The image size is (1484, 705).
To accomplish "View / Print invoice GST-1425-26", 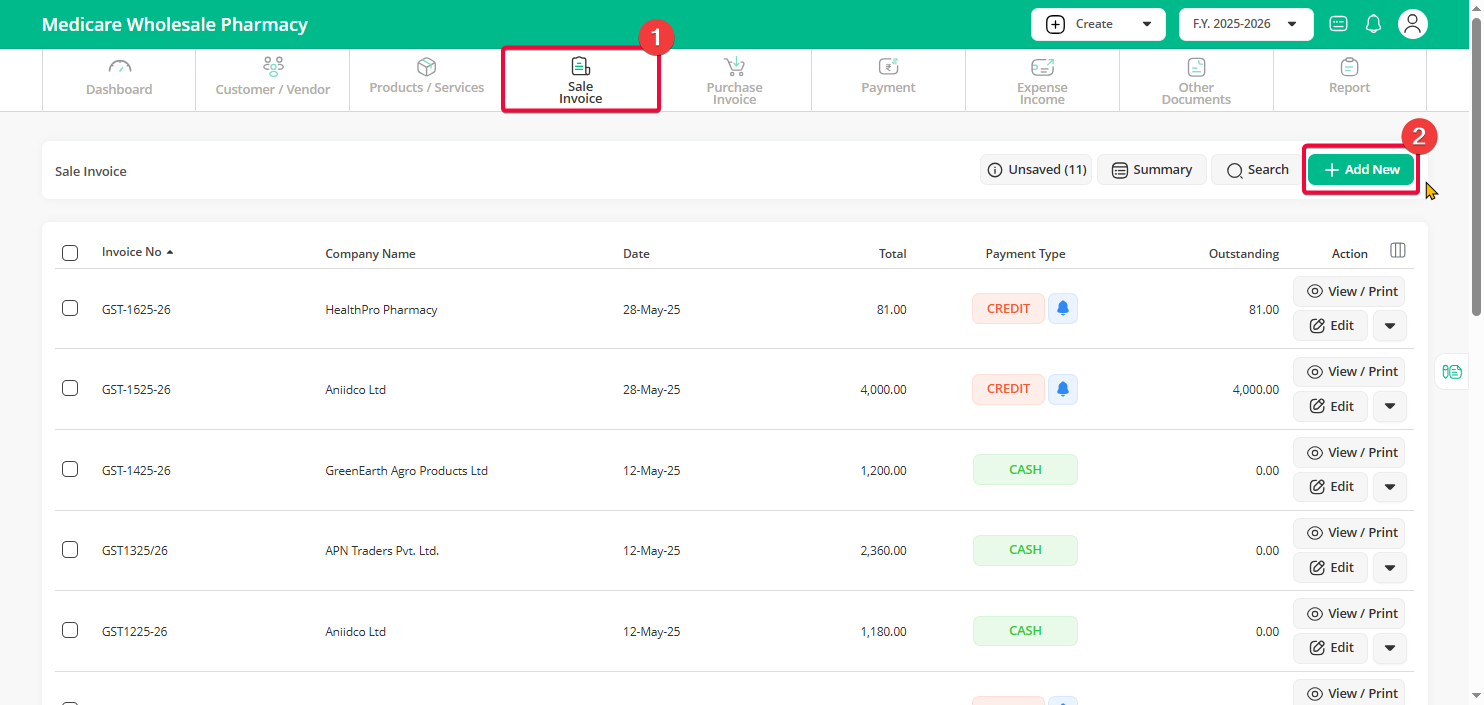I will coord(1349,452).
